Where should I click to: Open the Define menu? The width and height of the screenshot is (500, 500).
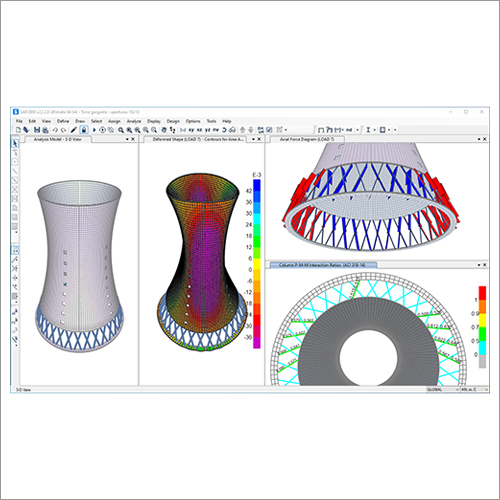(63, 121)
